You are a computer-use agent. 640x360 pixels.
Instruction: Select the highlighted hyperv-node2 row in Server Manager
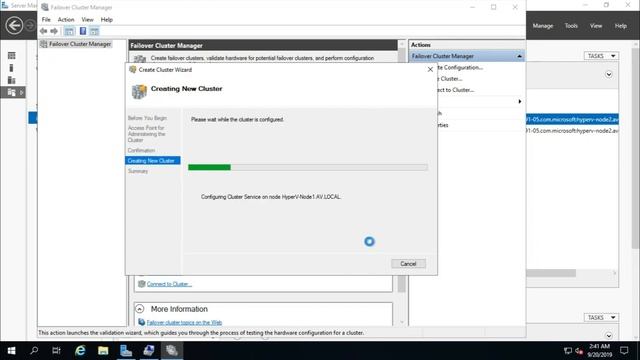(x=572, y=120)
